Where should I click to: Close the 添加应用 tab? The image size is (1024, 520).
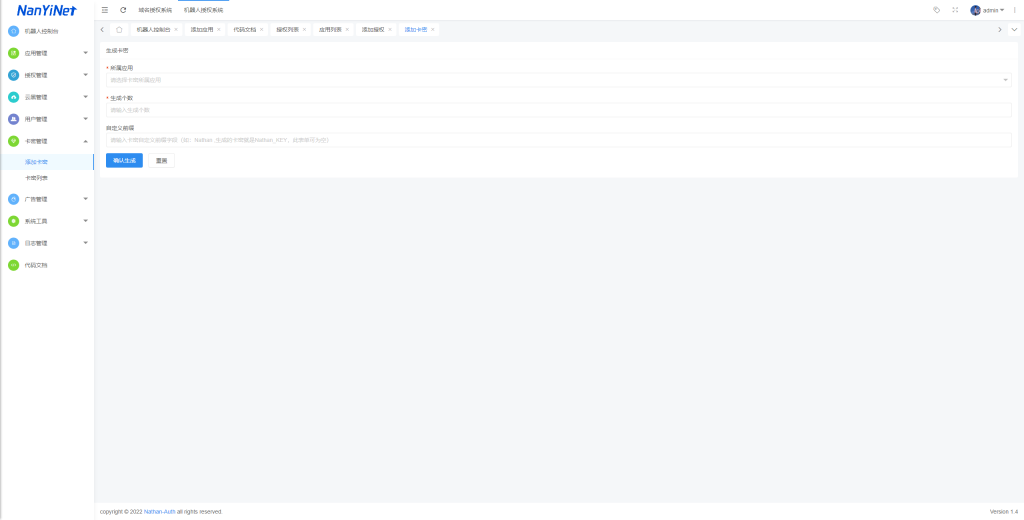click(218, 30)
